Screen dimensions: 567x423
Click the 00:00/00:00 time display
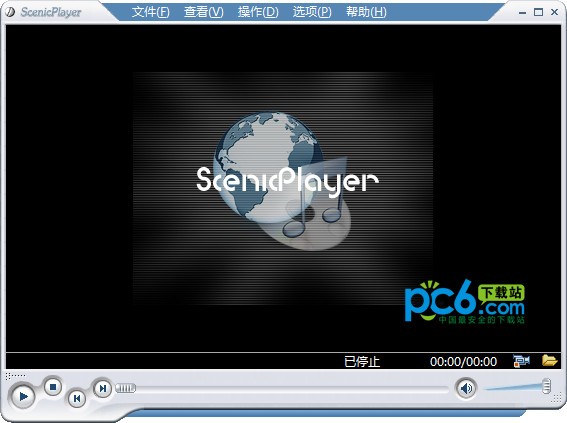[463, 362]
